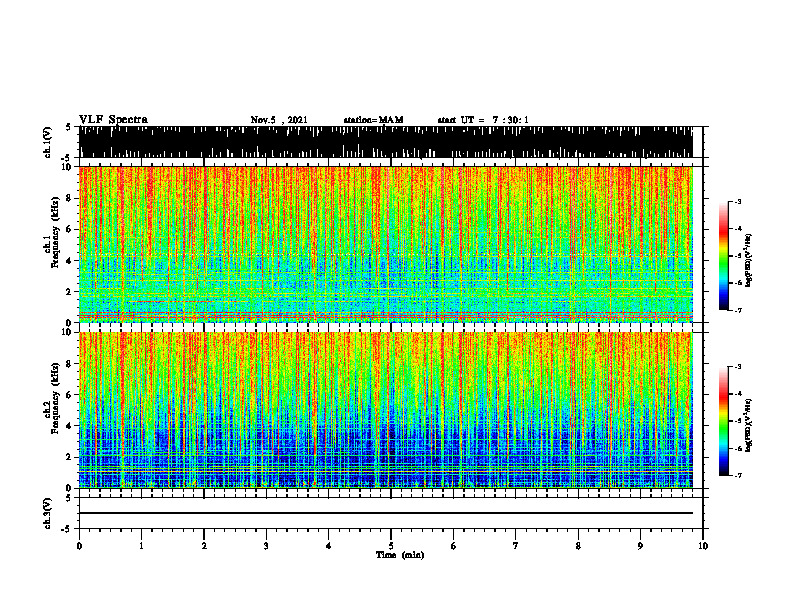The width and height of the screenshot is (792, 612).
Task: Click the "-3" label on ch.2 color bar
Action: pyautogui.click(x=738, y=367)
